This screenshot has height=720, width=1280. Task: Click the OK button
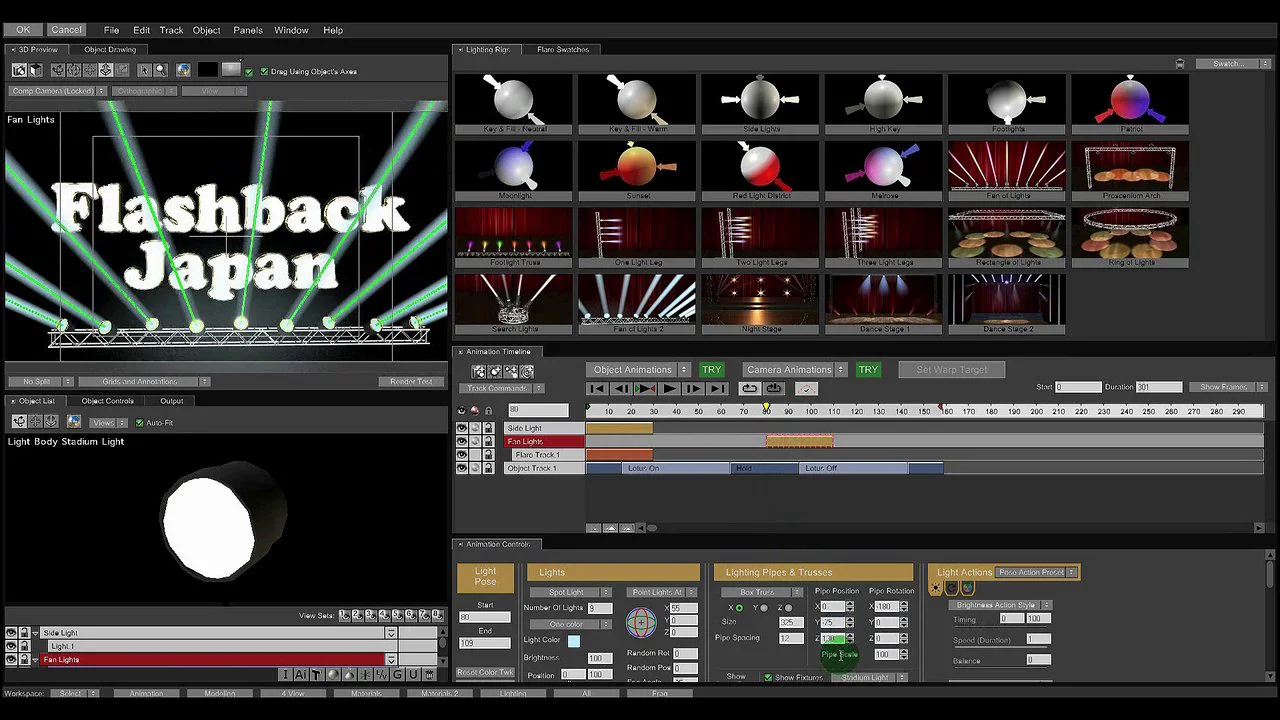23,30
